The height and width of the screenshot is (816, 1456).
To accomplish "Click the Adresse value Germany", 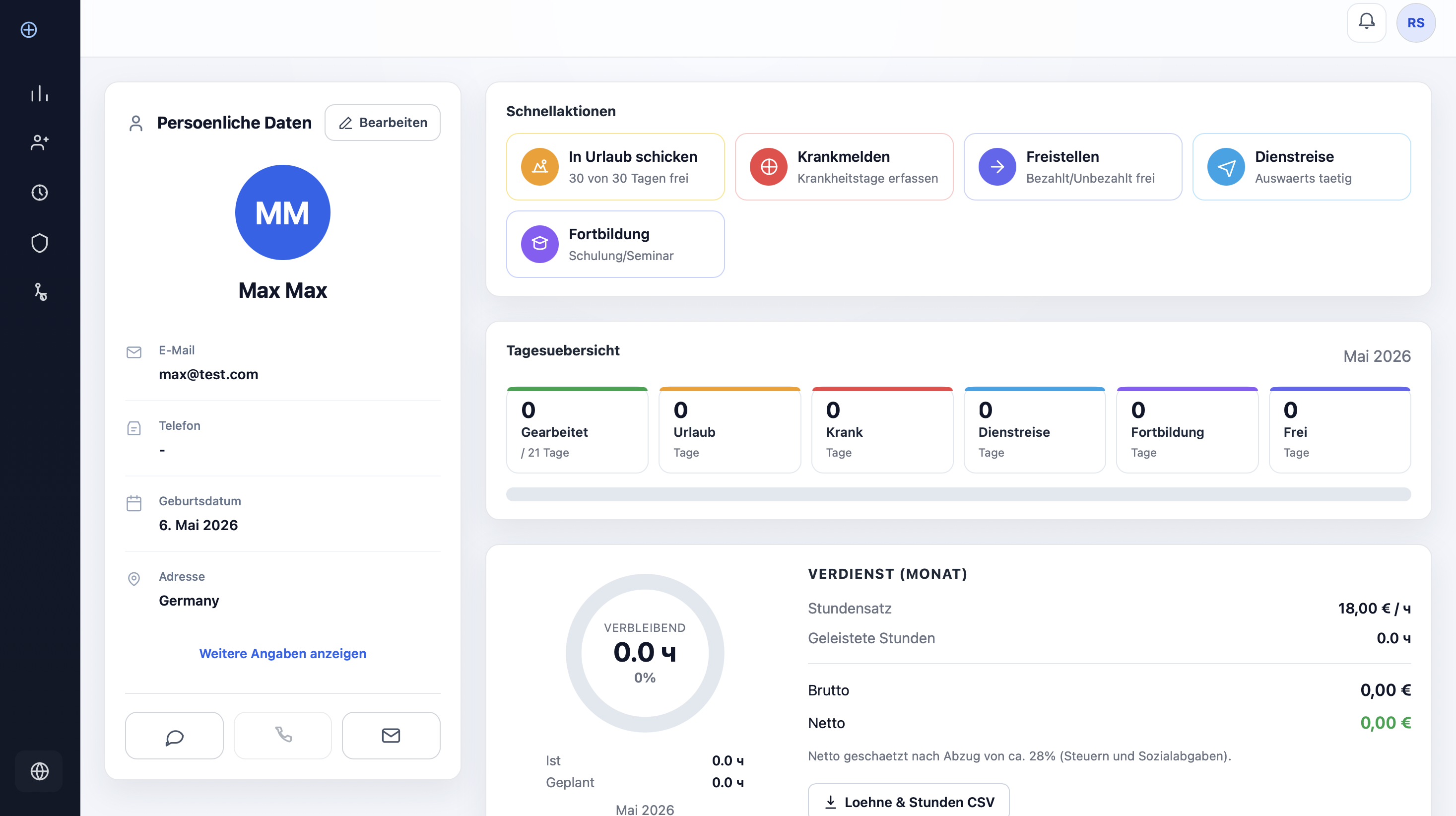I will click(x=189, y=601).
